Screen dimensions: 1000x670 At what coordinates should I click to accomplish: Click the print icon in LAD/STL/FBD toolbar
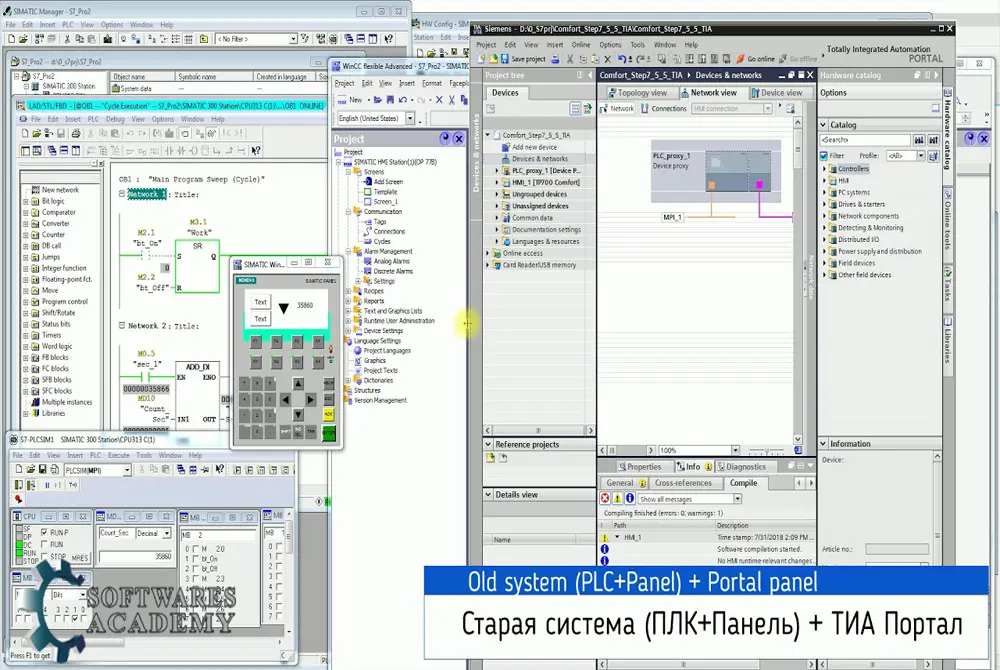click(76, 133)
